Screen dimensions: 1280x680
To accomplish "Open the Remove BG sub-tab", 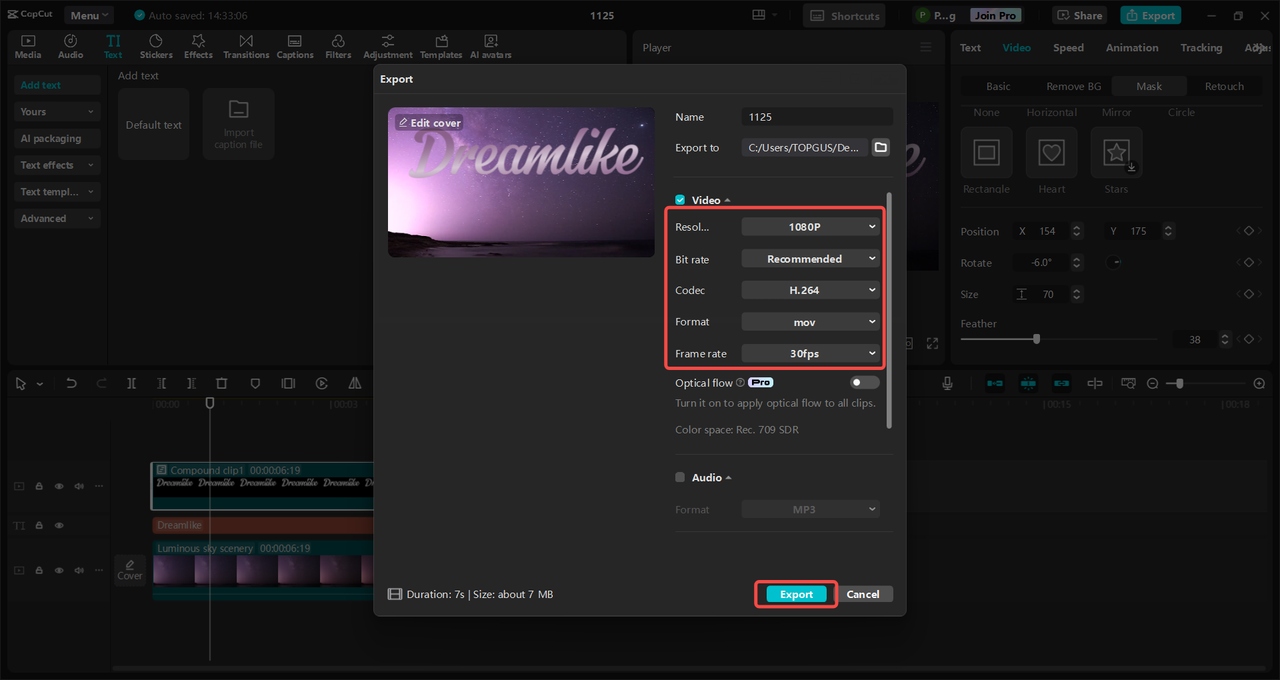I will point(1073,86).
